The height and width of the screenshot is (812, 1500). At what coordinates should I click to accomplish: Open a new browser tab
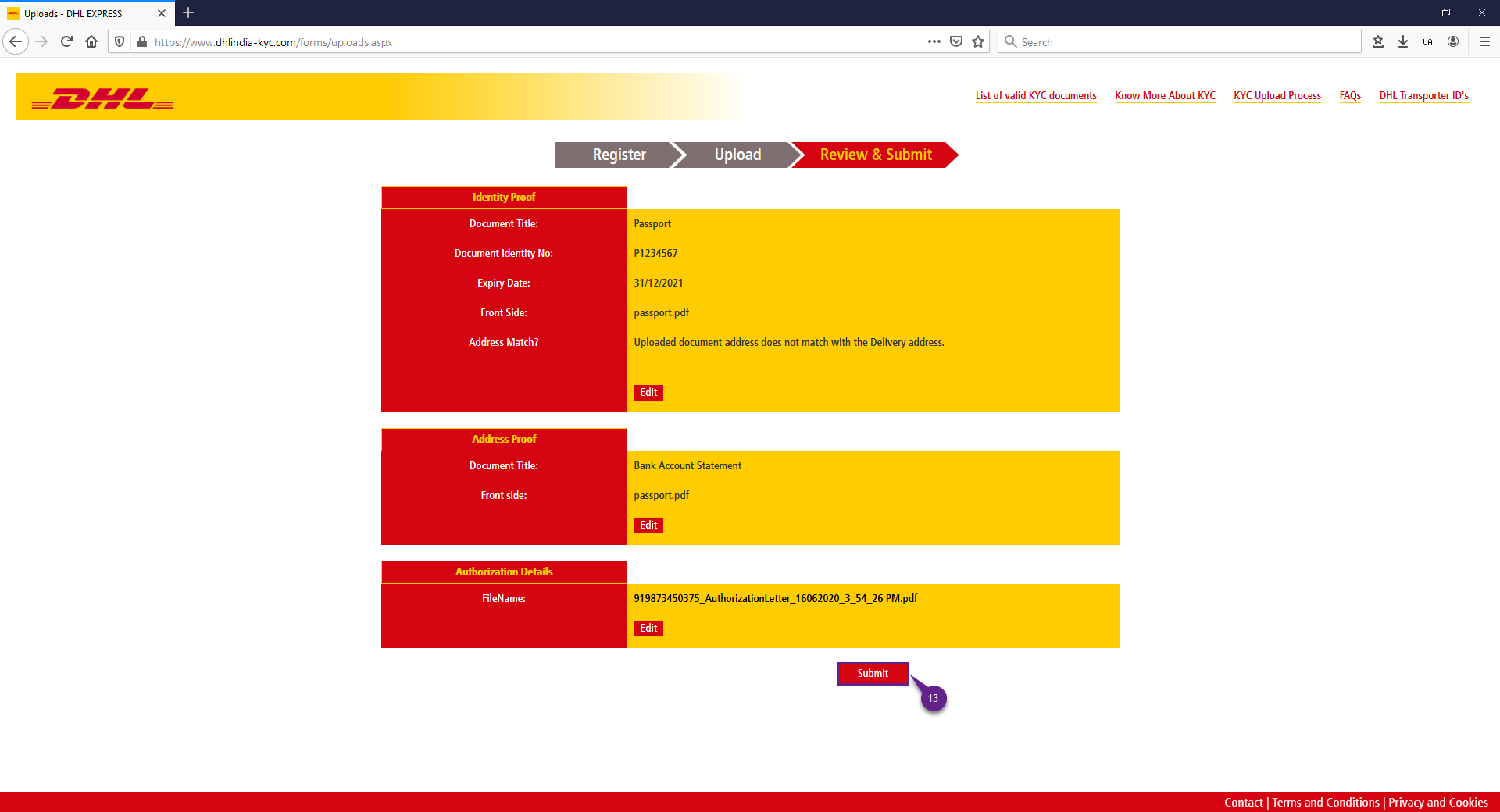(188, 12)
